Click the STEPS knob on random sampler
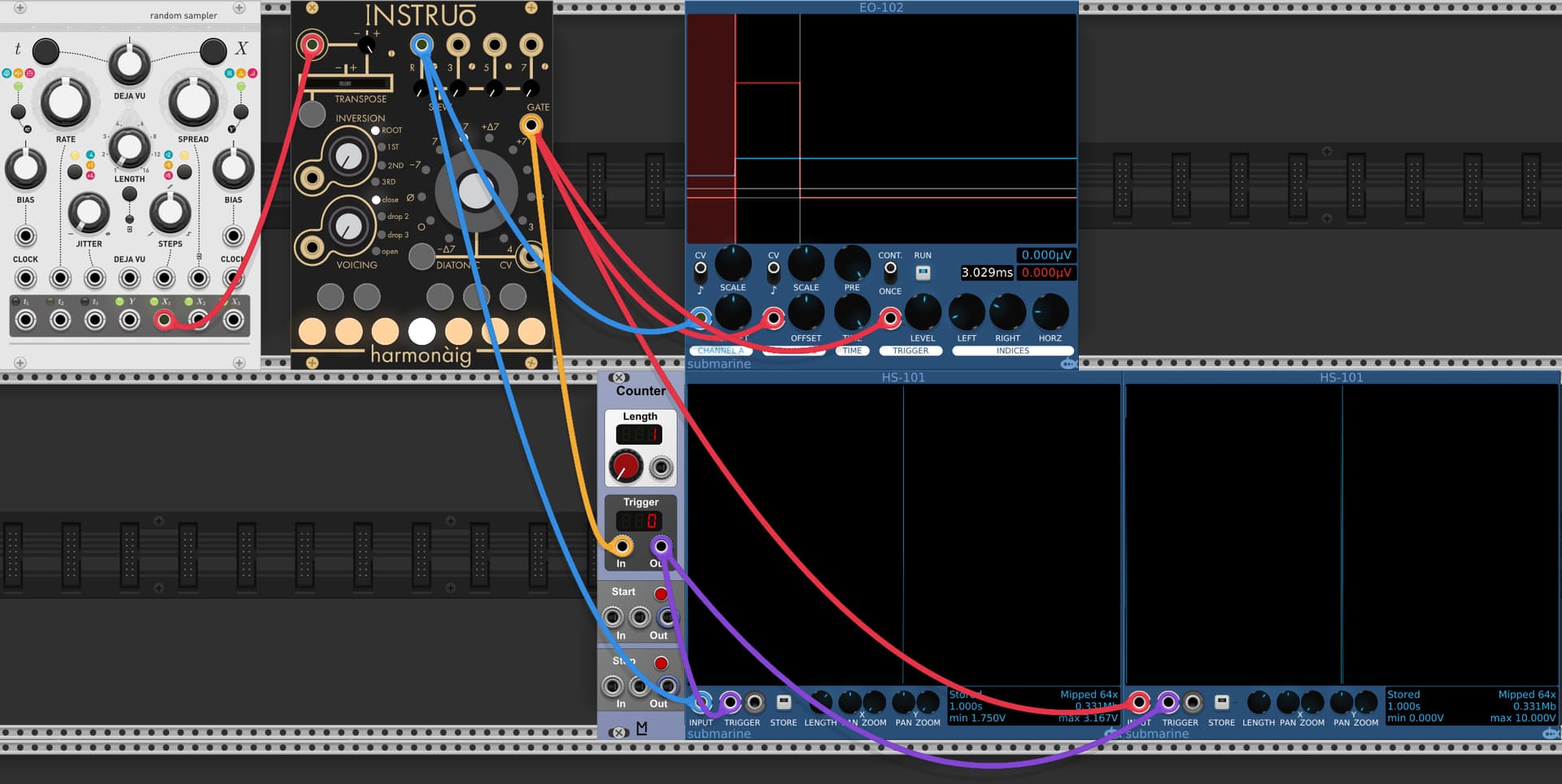This screenshot has height=784, width=1562. 170,212
